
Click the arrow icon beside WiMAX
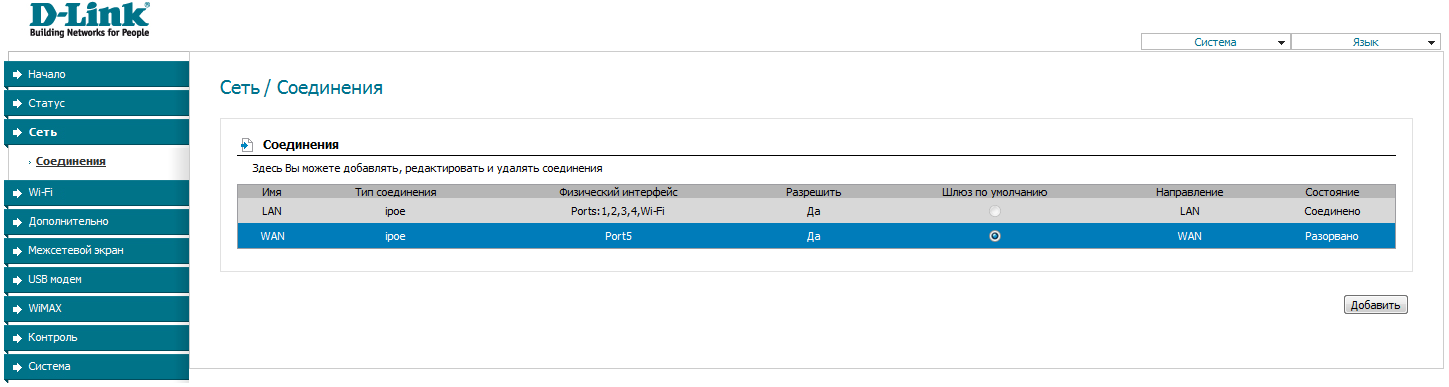click(x=17, y=308)
